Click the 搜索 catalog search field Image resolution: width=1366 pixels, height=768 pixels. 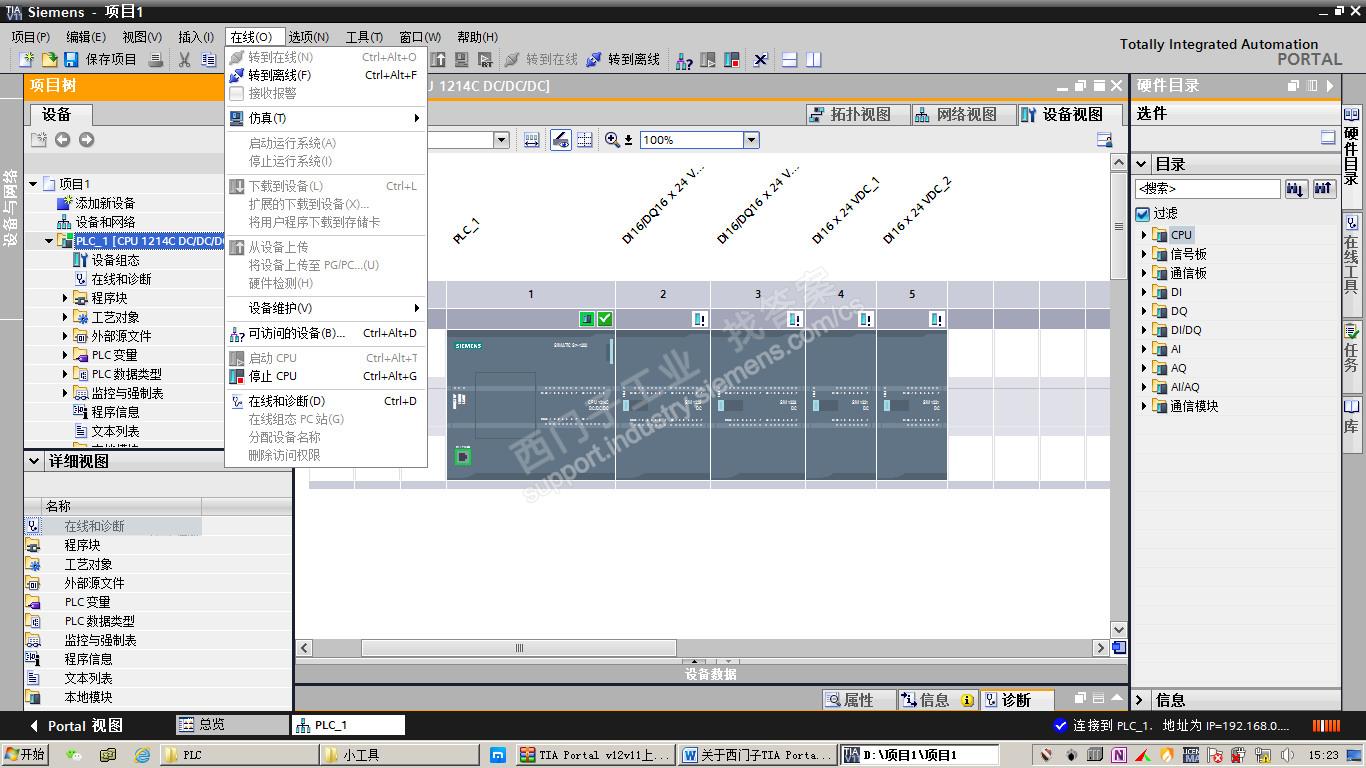pyautogui.click(x=1208, y=188)
